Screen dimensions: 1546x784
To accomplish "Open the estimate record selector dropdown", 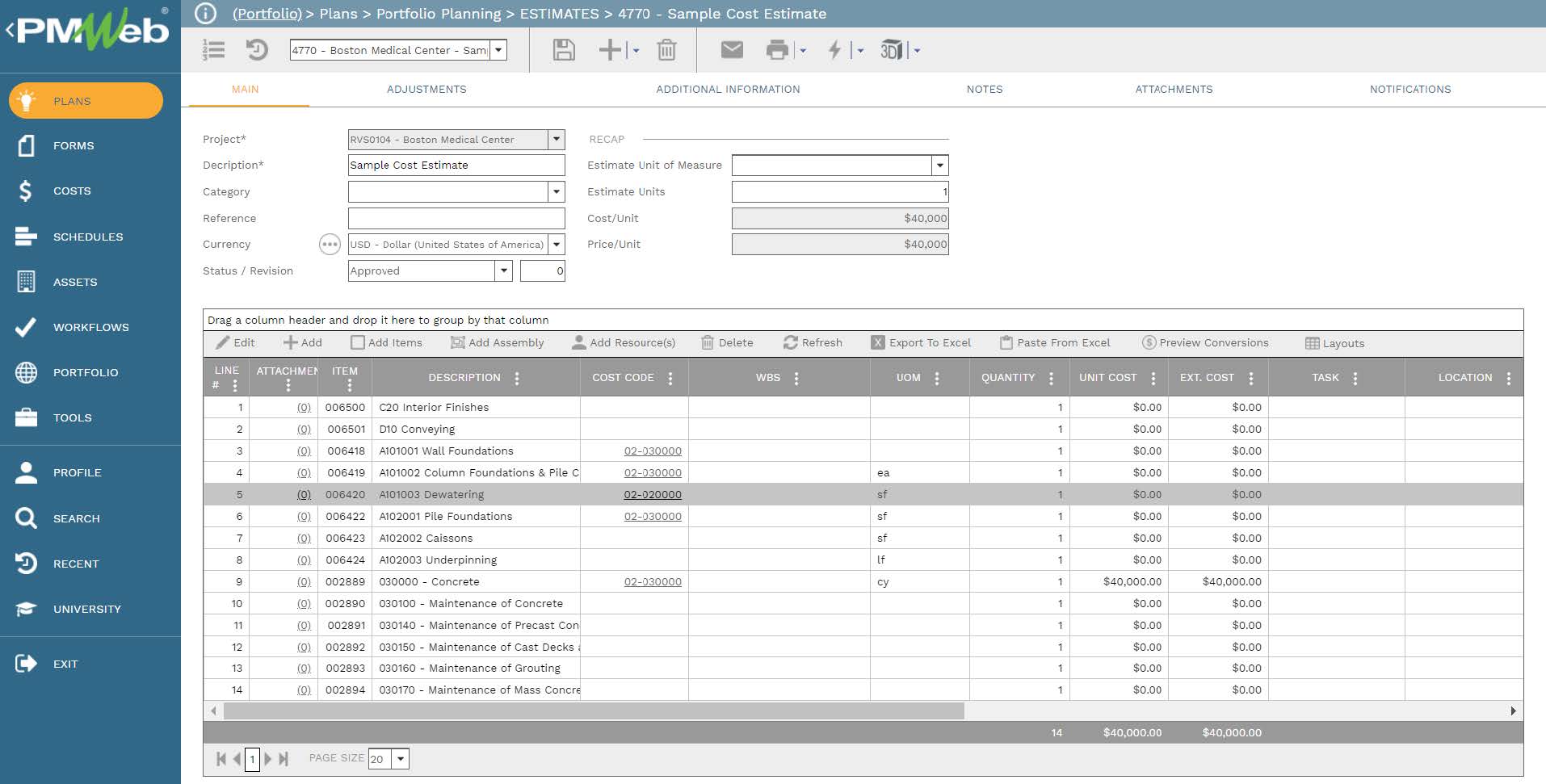I will 498,50.
